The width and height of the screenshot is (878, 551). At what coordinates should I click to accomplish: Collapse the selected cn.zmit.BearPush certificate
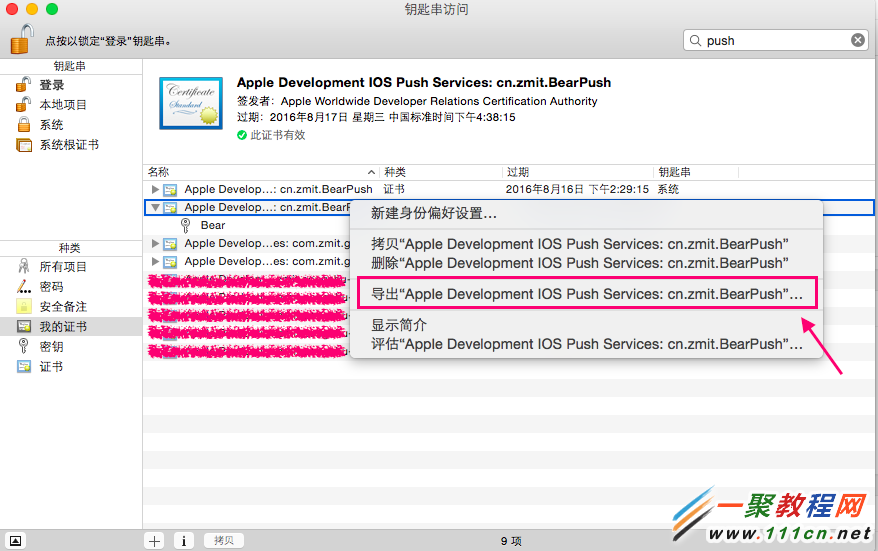click(x=155, y=208)
